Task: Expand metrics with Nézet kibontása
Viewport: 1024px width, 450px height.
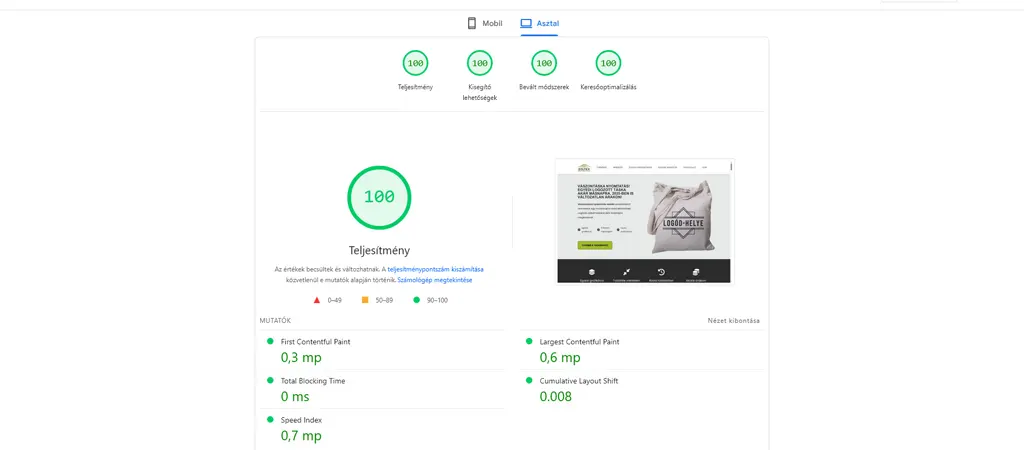Action: tap(733, 321)
